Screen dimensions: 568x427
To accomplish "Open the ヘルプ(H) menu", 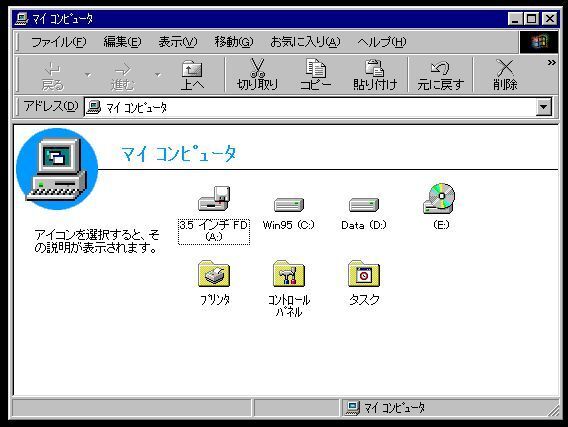I will pos(381,42).
